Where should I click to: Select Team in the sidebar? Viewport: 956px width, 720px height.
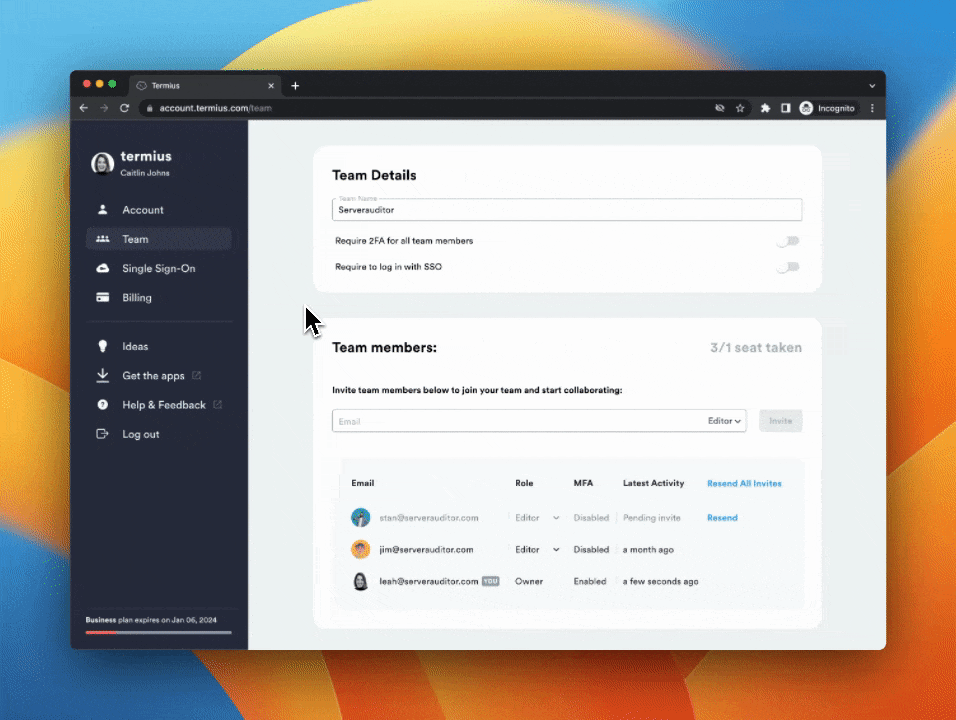159,239
